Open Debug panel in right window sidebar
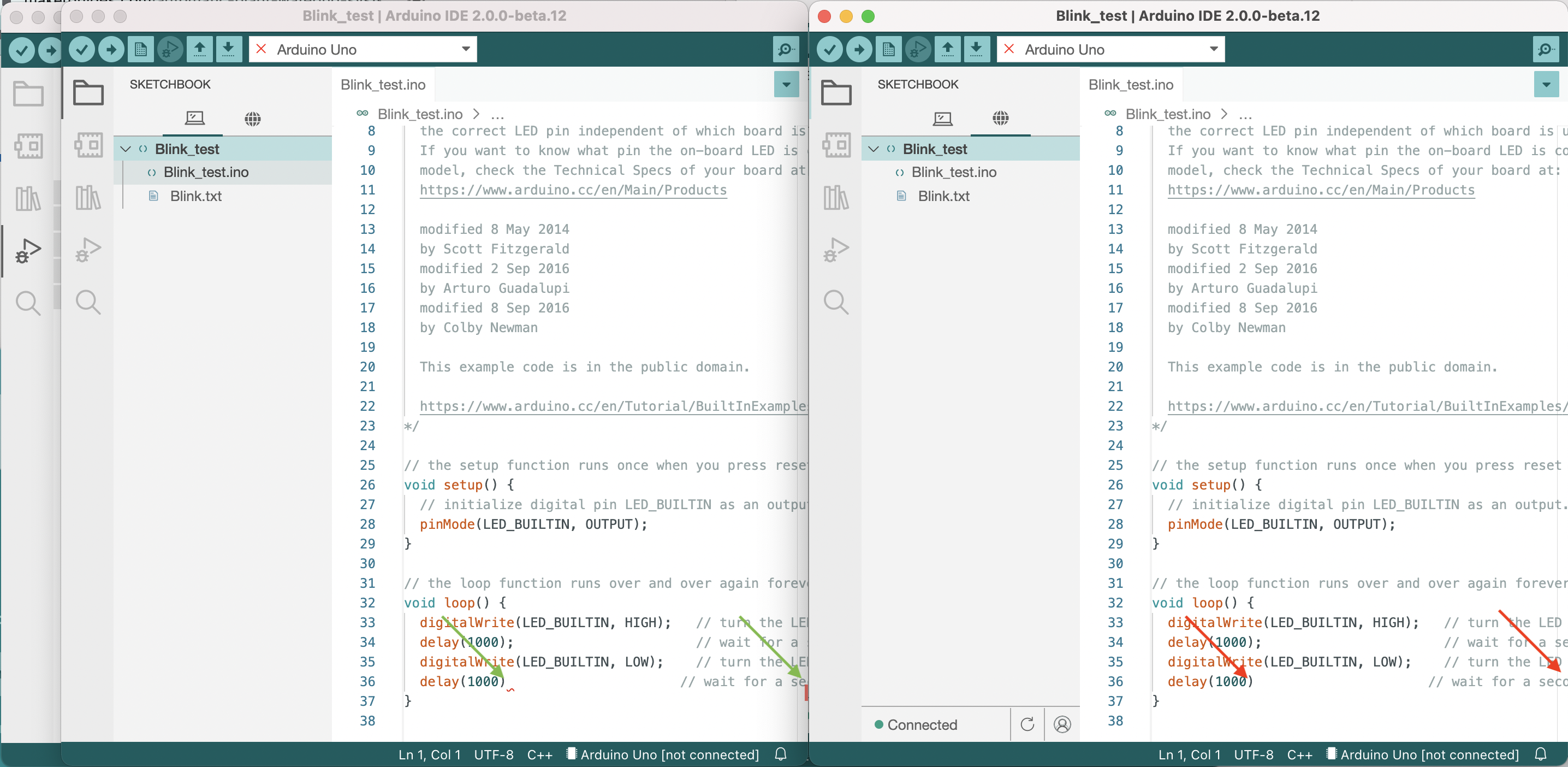The height and width of the screenshot is (767, 1568). pyautogui.click(x=836, y=250)
